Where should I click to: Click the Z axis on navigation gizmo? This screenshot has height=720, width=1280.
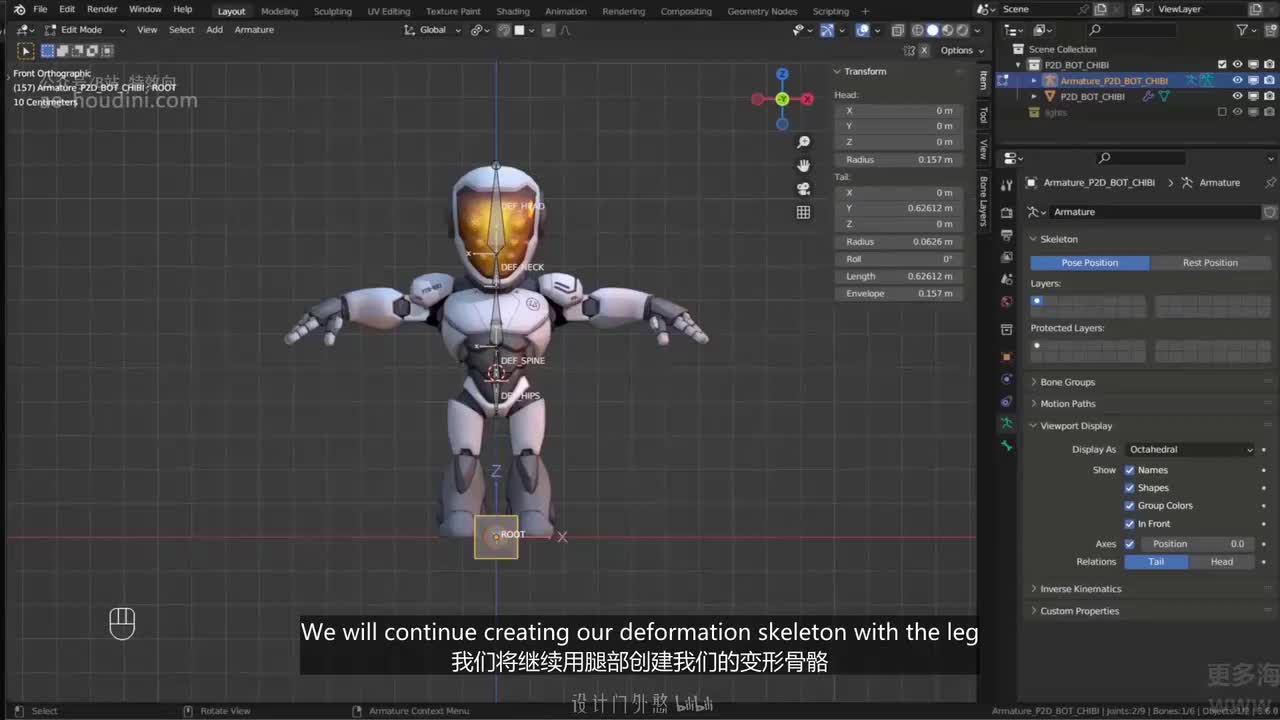[782, 74]
